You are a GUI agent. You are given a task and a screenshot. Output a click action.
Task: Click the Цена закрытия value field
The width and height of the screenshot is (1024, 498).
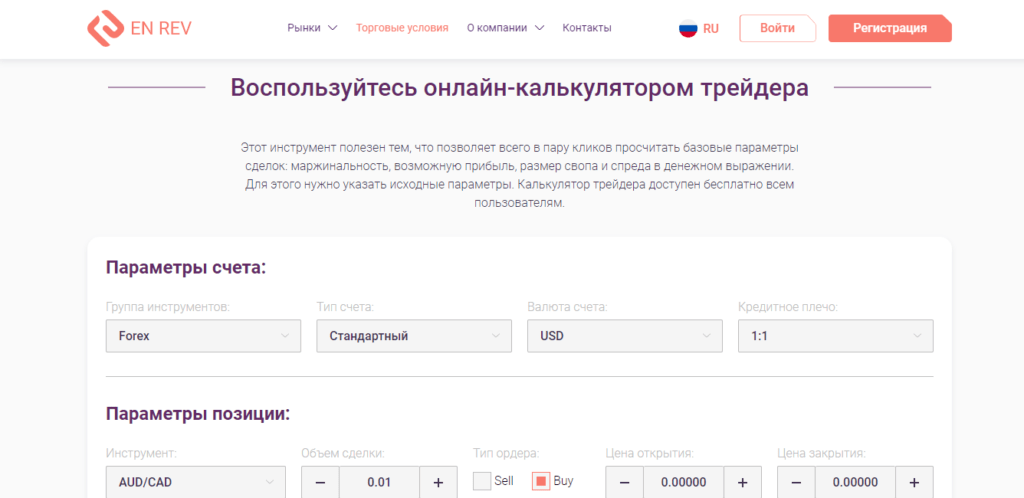click(x=856, y=482)
